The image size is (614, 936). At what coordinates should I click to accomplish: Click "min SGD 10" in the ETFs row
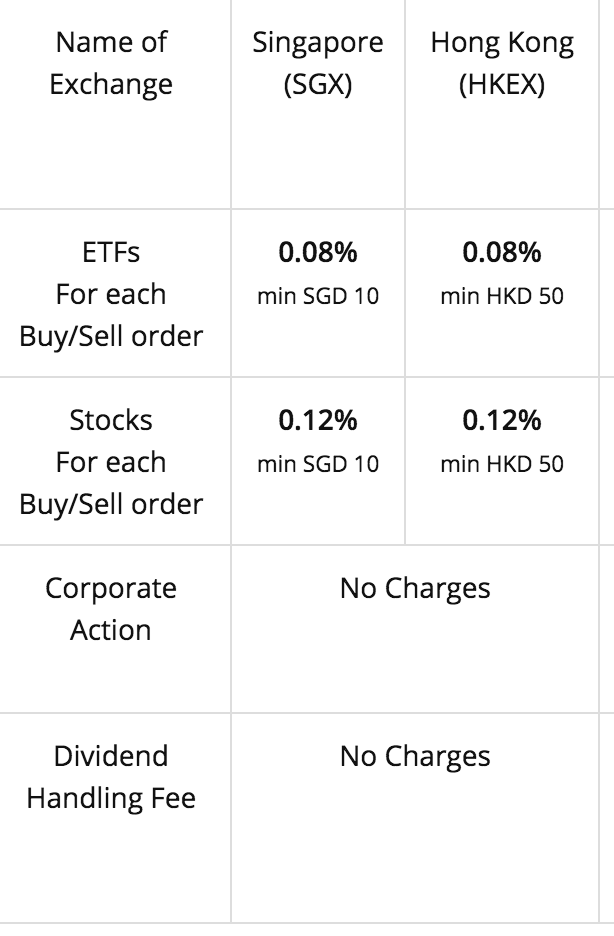[317, 296]
